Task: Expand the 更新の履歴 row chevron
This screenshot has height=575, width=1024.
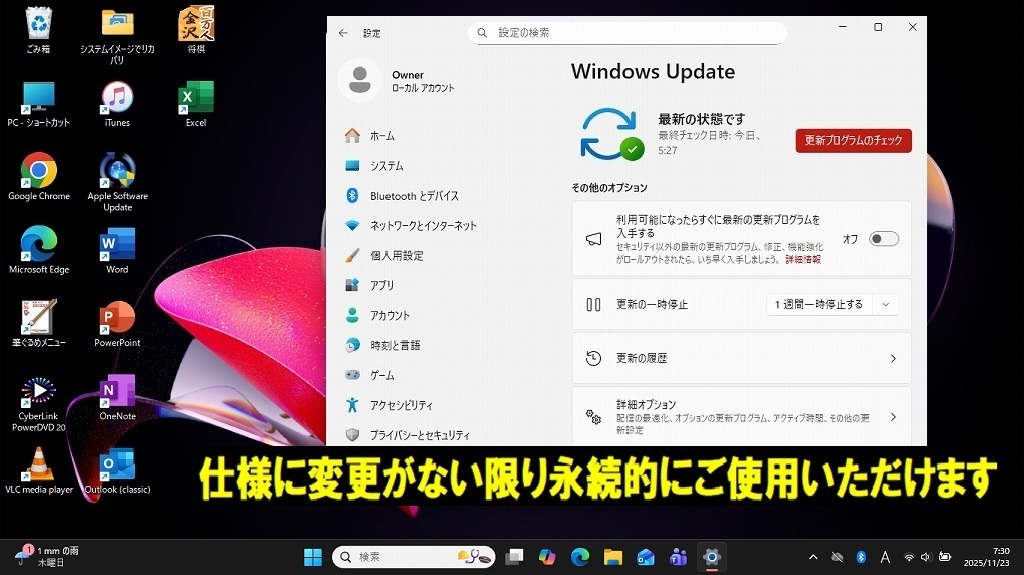Action: [893, 358]
